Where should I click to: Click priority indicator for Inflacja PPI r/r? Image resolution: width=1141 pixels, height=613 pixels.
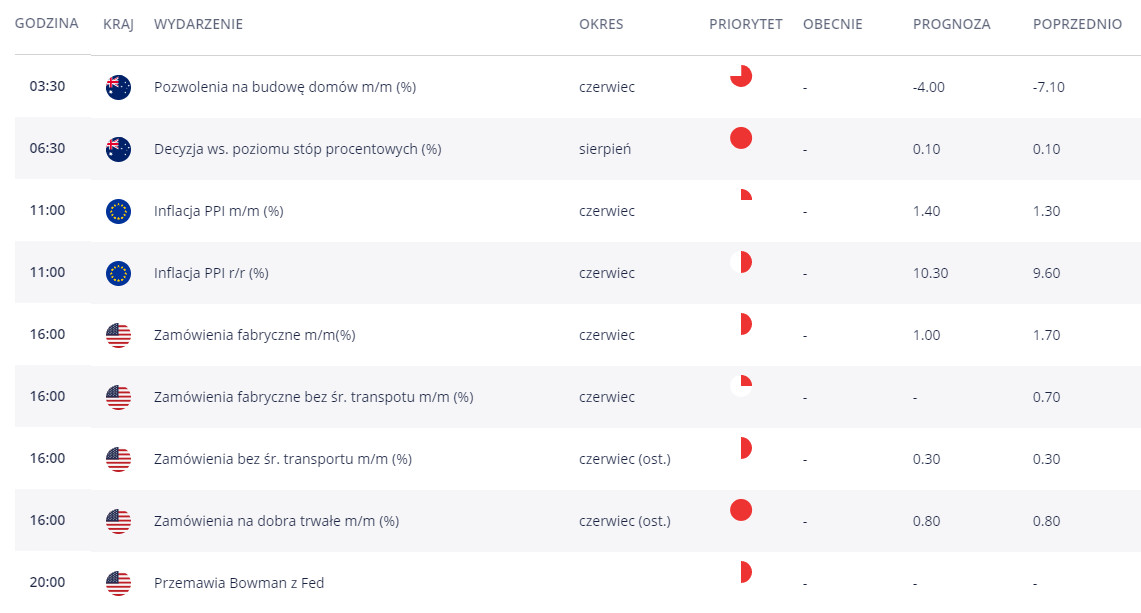point(741,262)
